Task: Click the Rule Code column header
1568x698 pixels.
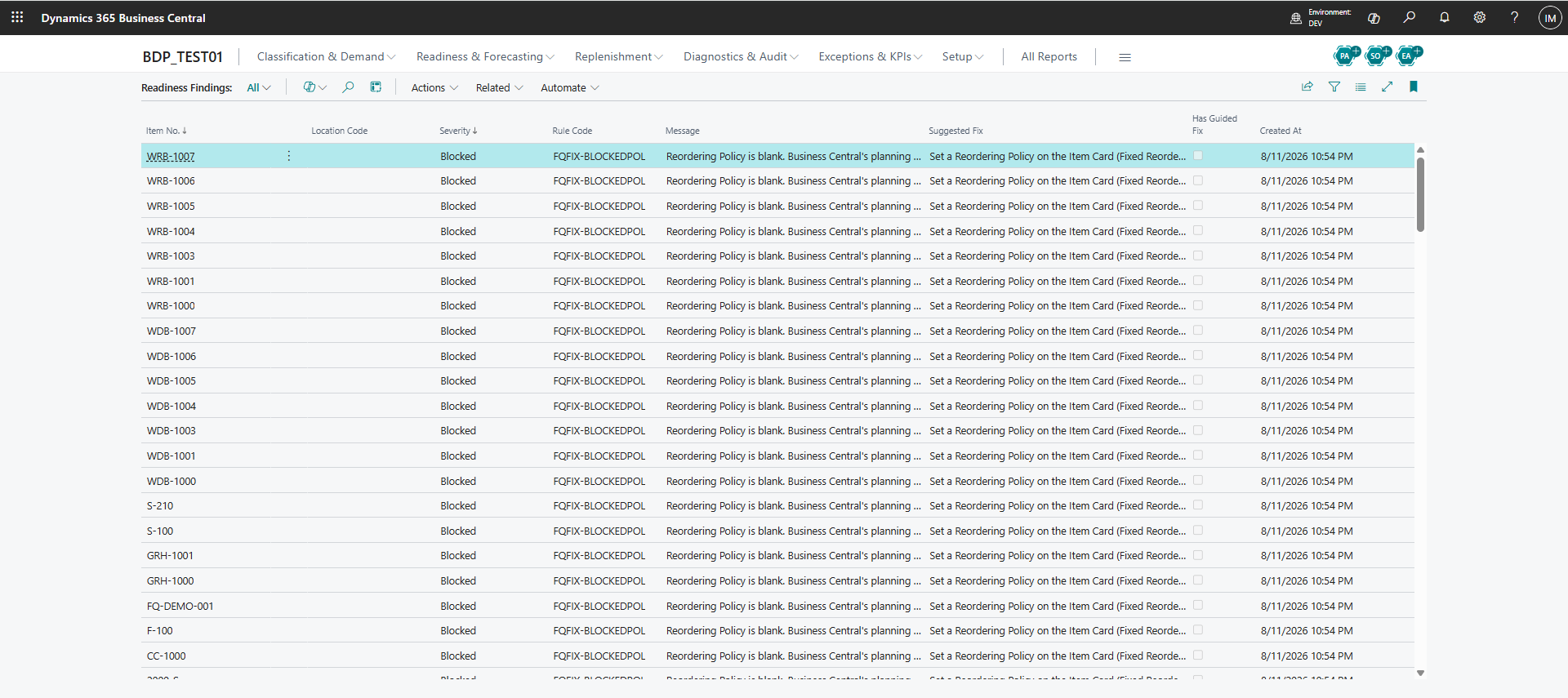Action: click(x=572, y=131)
